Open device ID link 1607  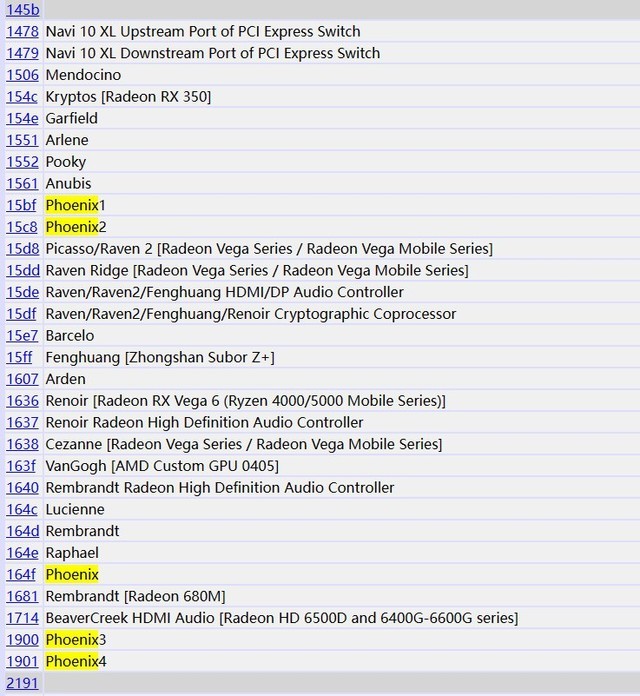tap(22, 380)
